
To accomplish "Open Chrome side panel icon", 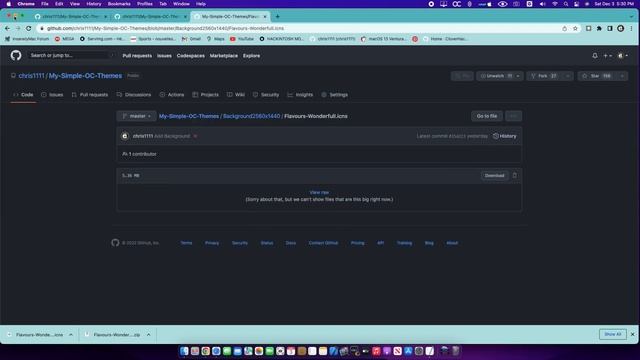I will tap(610, 29).
